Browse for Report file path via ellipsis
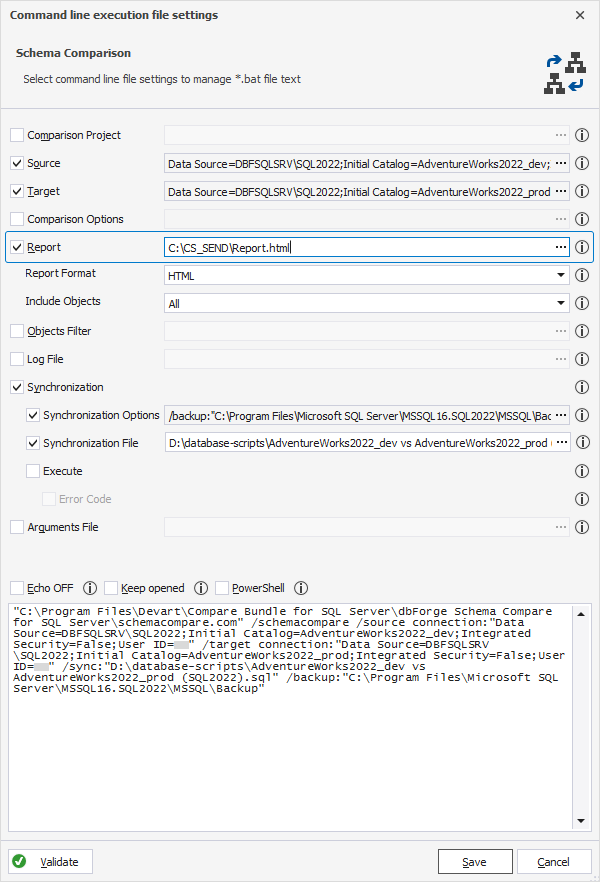The image size is (600, 882). tap(561, 247)
